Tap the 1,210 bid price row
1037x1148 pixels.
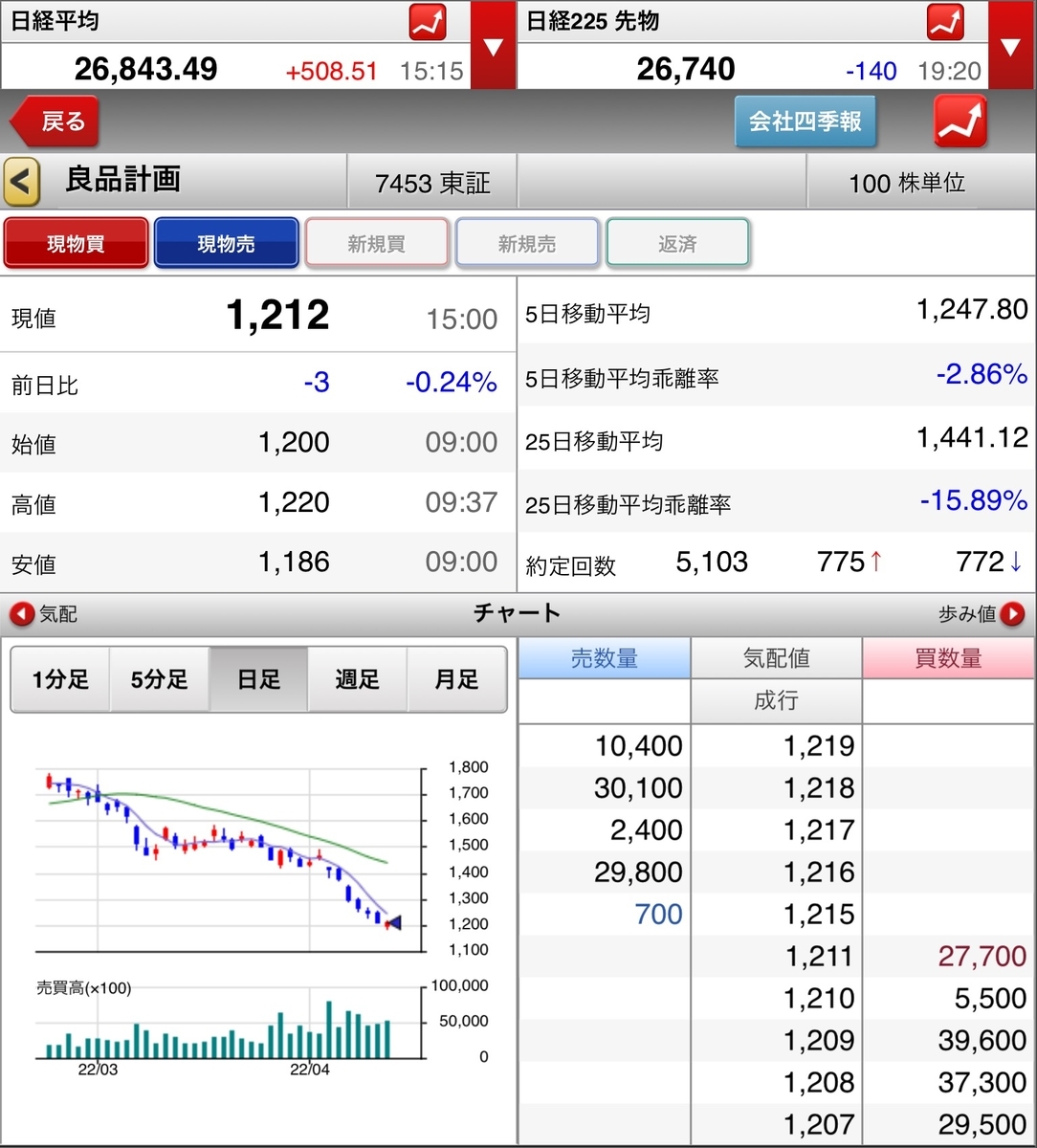pyautogui.click(x=776, y=999)
